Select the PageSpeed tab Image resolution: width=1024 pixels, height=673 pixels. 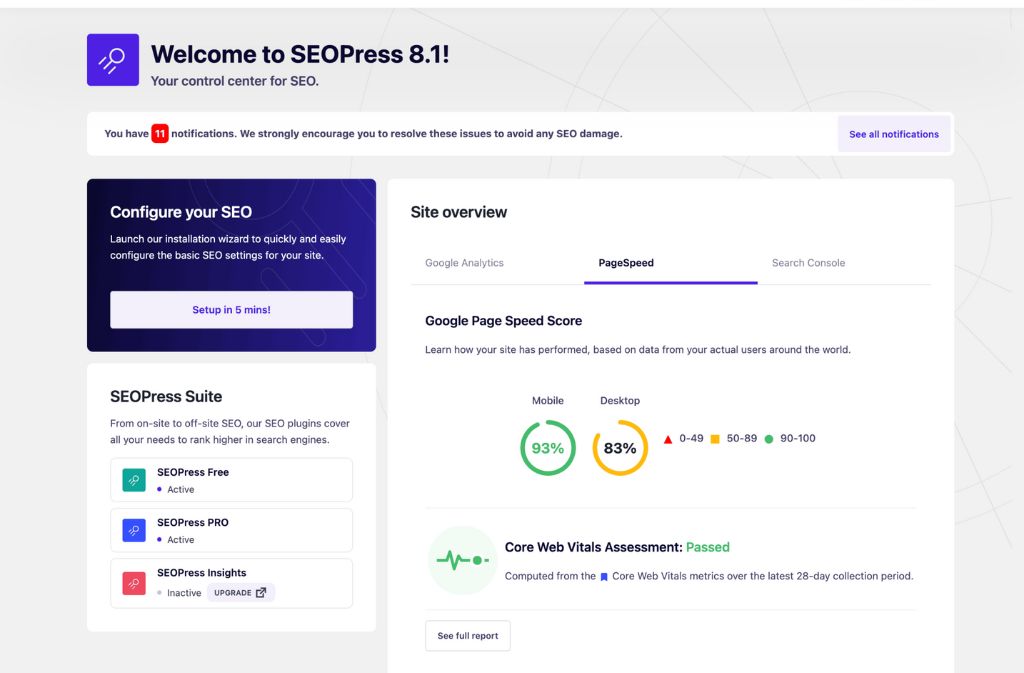[626, 262]
